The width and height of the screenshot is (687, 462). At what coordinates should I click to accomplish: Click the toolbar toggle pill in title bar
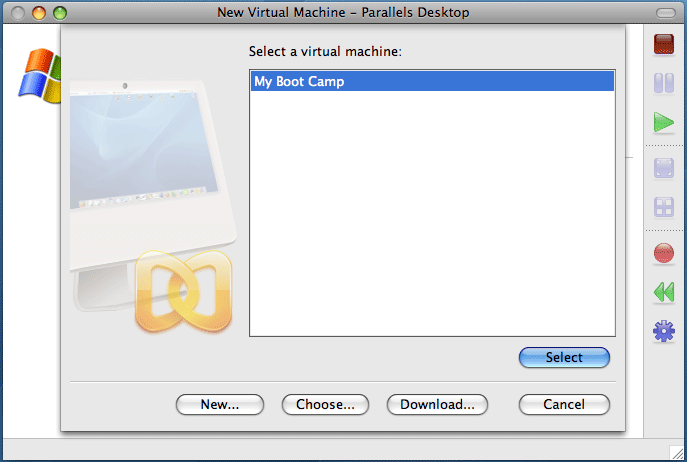pos(666,13)
